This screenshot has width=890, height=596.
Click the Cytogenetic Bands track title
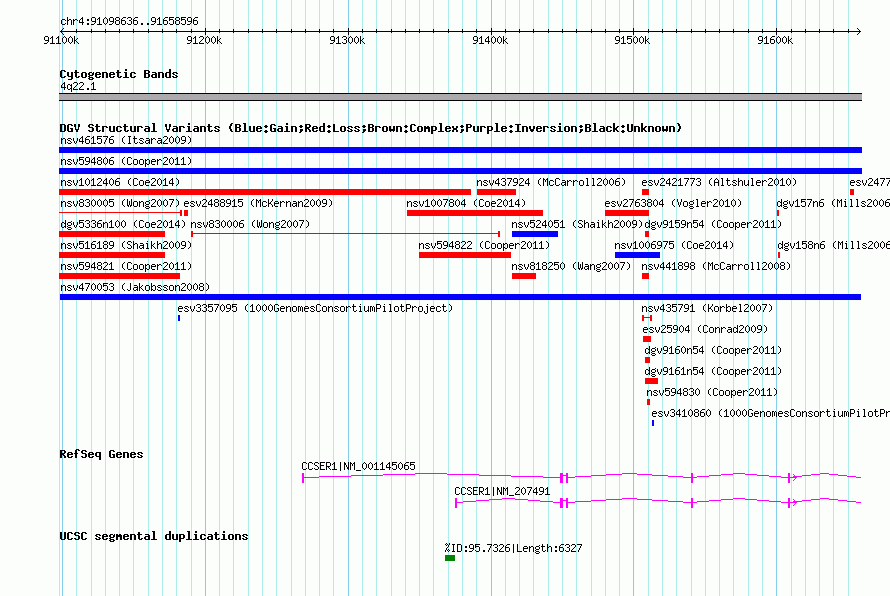119,74
